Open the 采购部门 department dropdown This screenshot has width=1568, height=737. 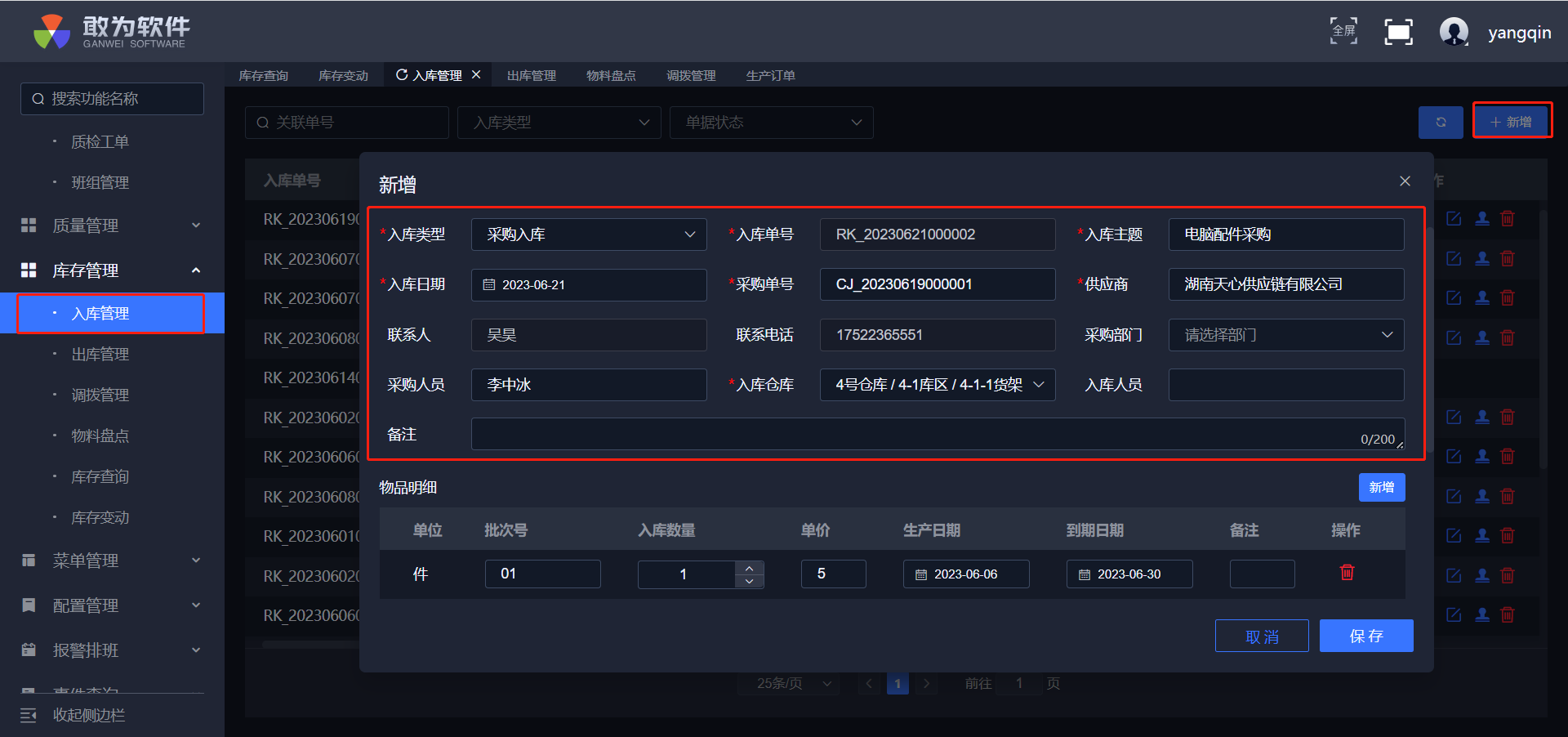point(1286,335)
